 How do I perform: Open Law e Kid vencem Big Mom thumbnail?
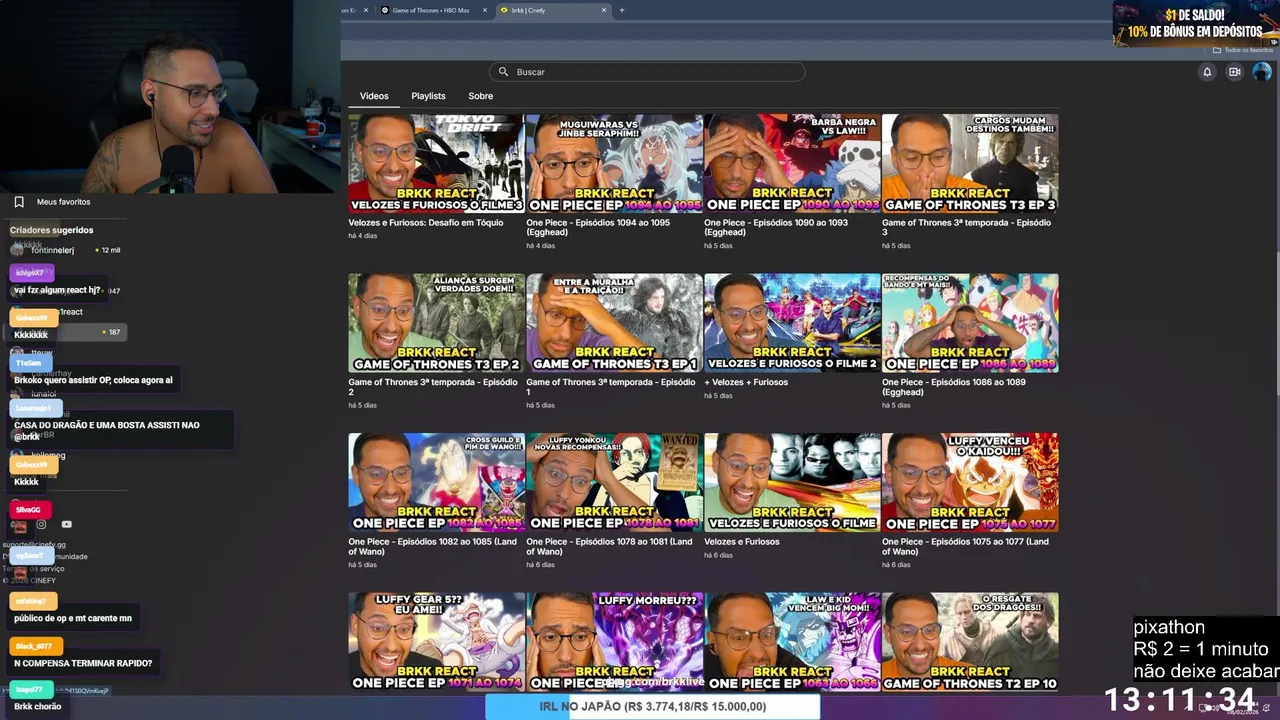click(x=792, y=642)
